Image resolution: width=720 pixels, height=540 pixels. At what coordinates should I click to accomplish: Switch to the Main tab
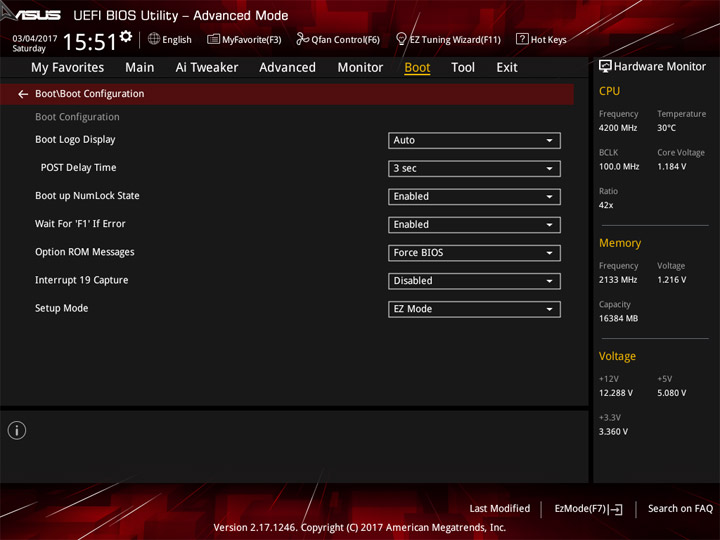pyautogui.click(x=140, y=68)
